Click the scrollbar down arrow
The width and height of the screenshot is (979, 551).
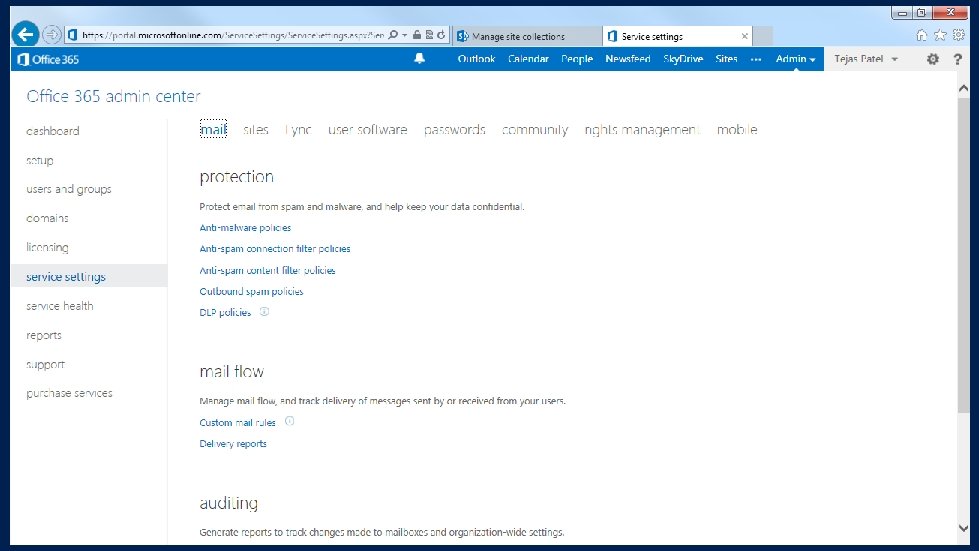[x=963, y=528]
